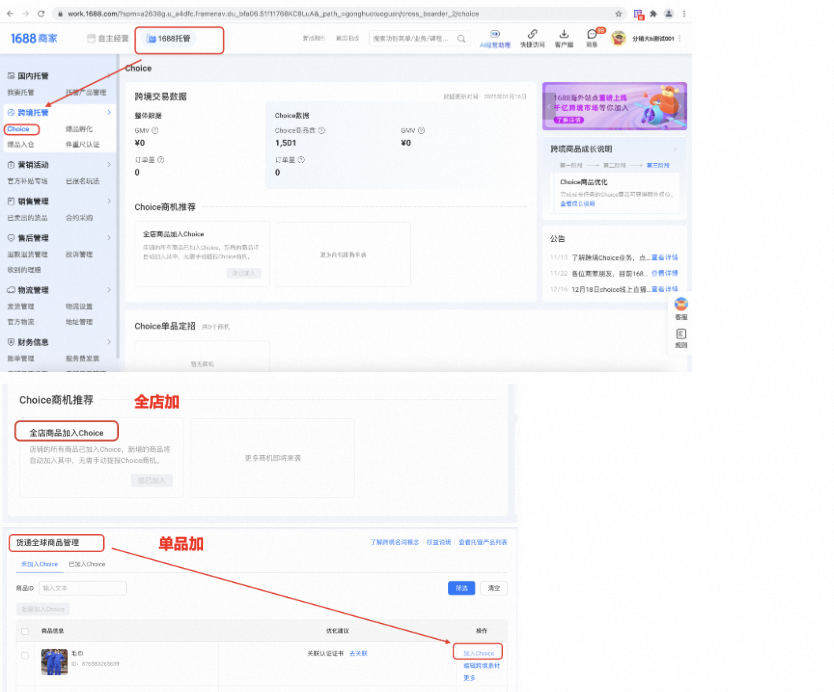
Task: Open the 客服 customer service floating icon
Action: [x=681, y=306]
